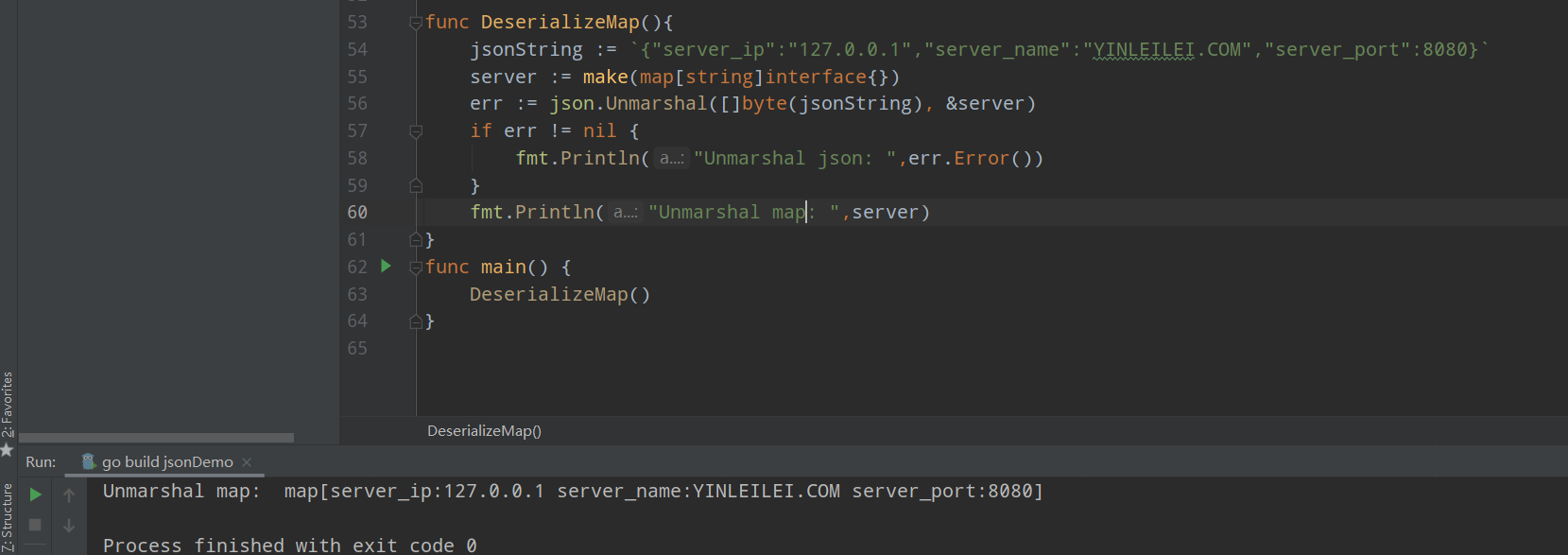Run main() from the gutter play icon
This screenshot has height=555, width=1568.
click(386, 266)
